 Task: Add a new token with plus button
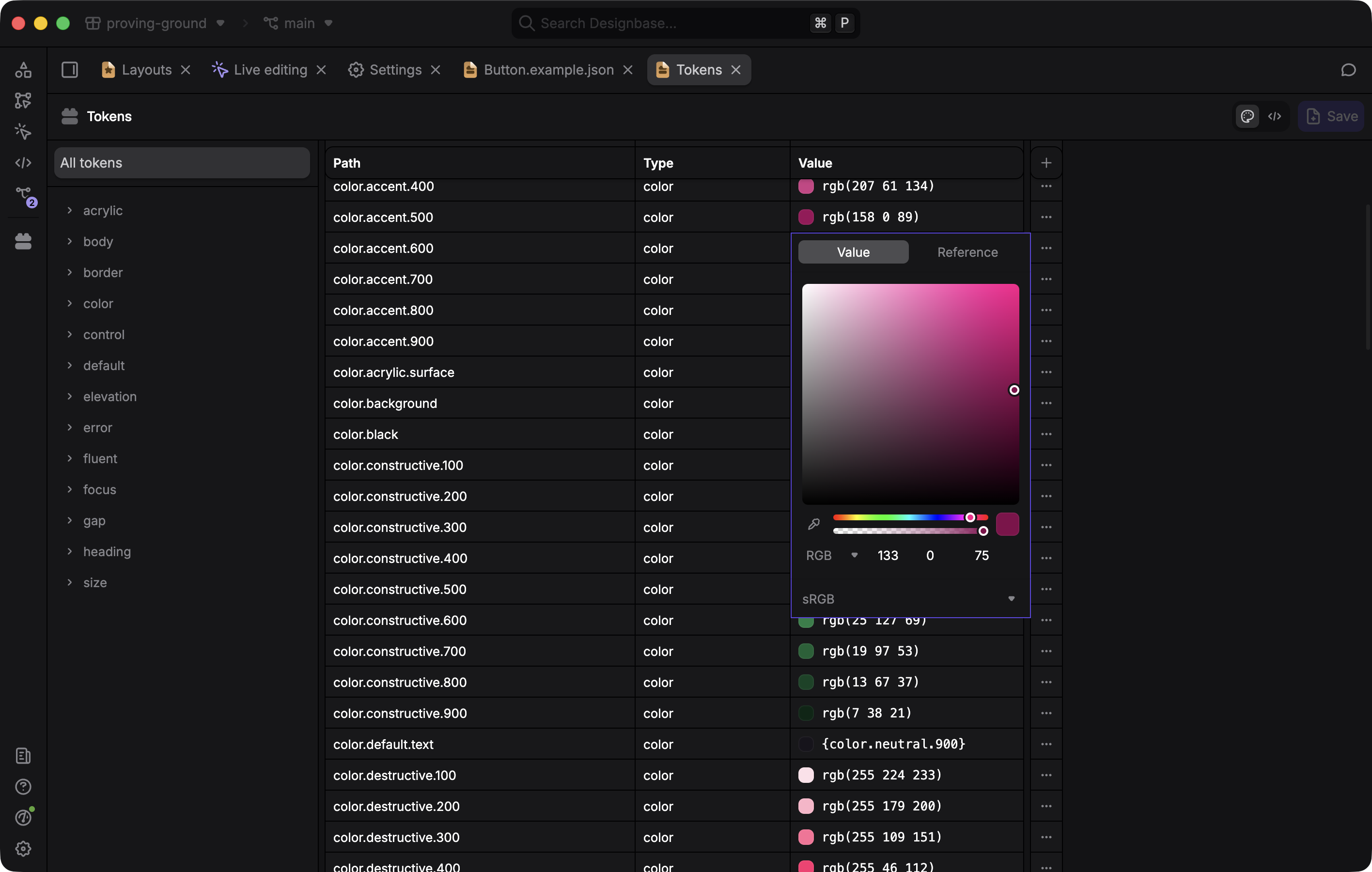pyautogui.click(x=1046, y=163)
